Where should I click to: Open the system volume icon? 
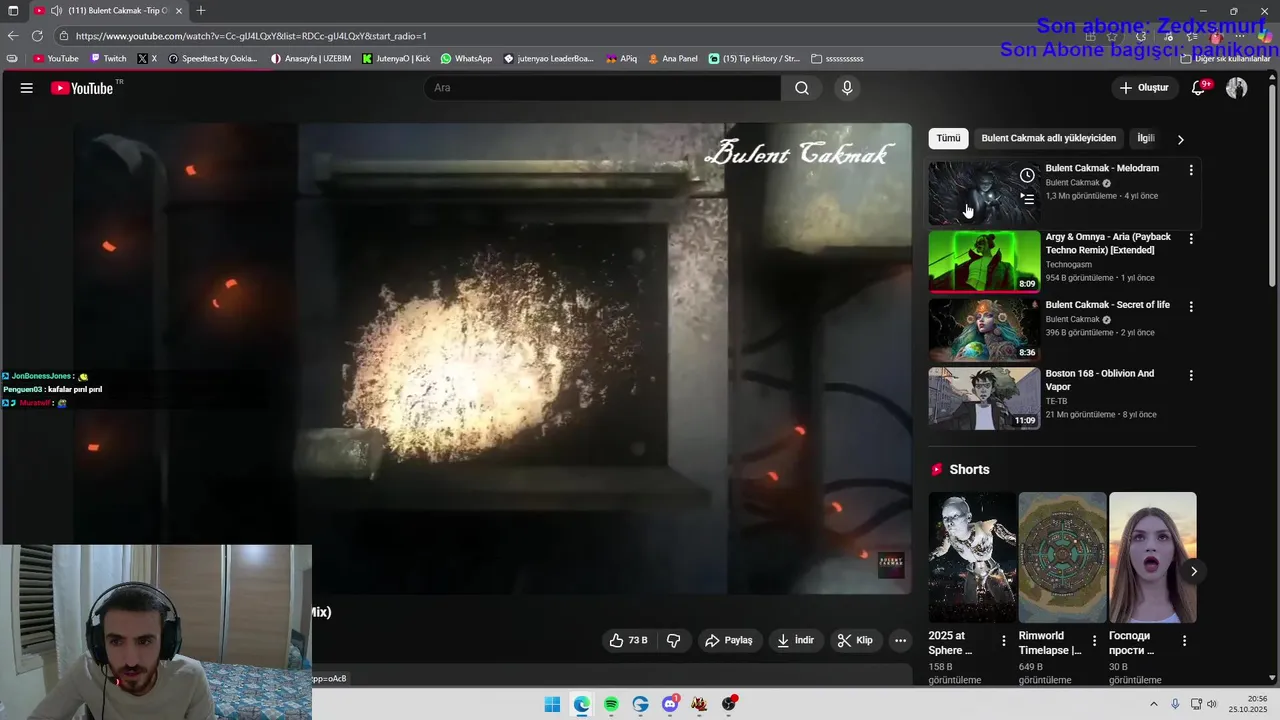tap(1212, 704)
